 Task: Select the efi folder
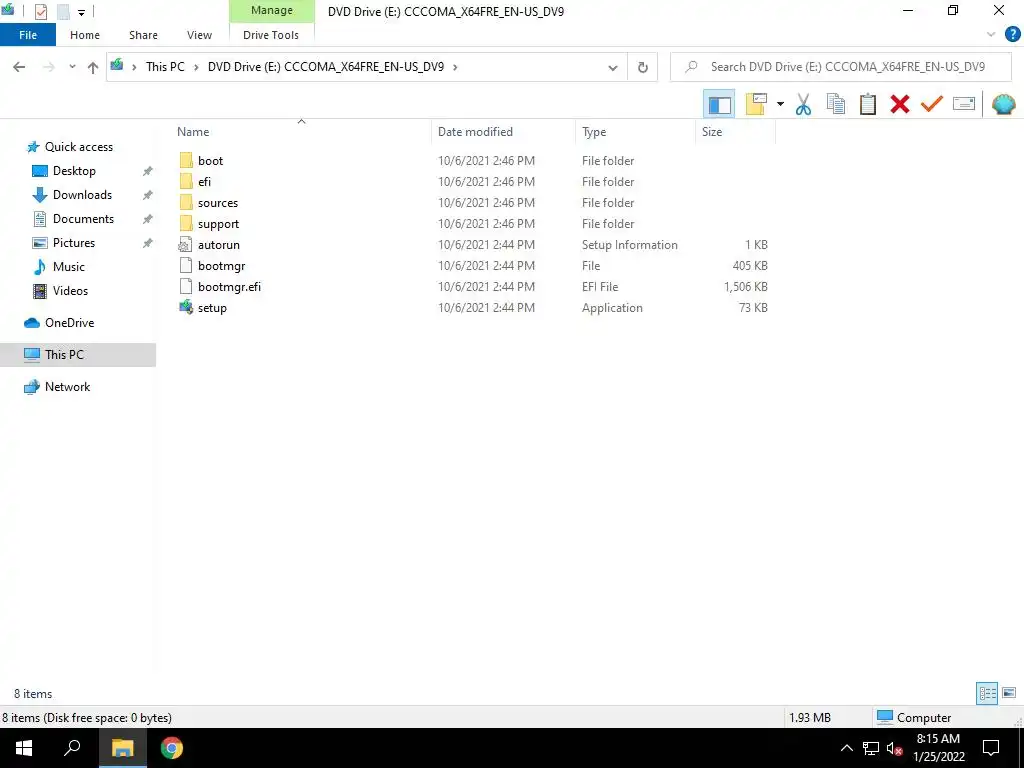coord(204,182)
